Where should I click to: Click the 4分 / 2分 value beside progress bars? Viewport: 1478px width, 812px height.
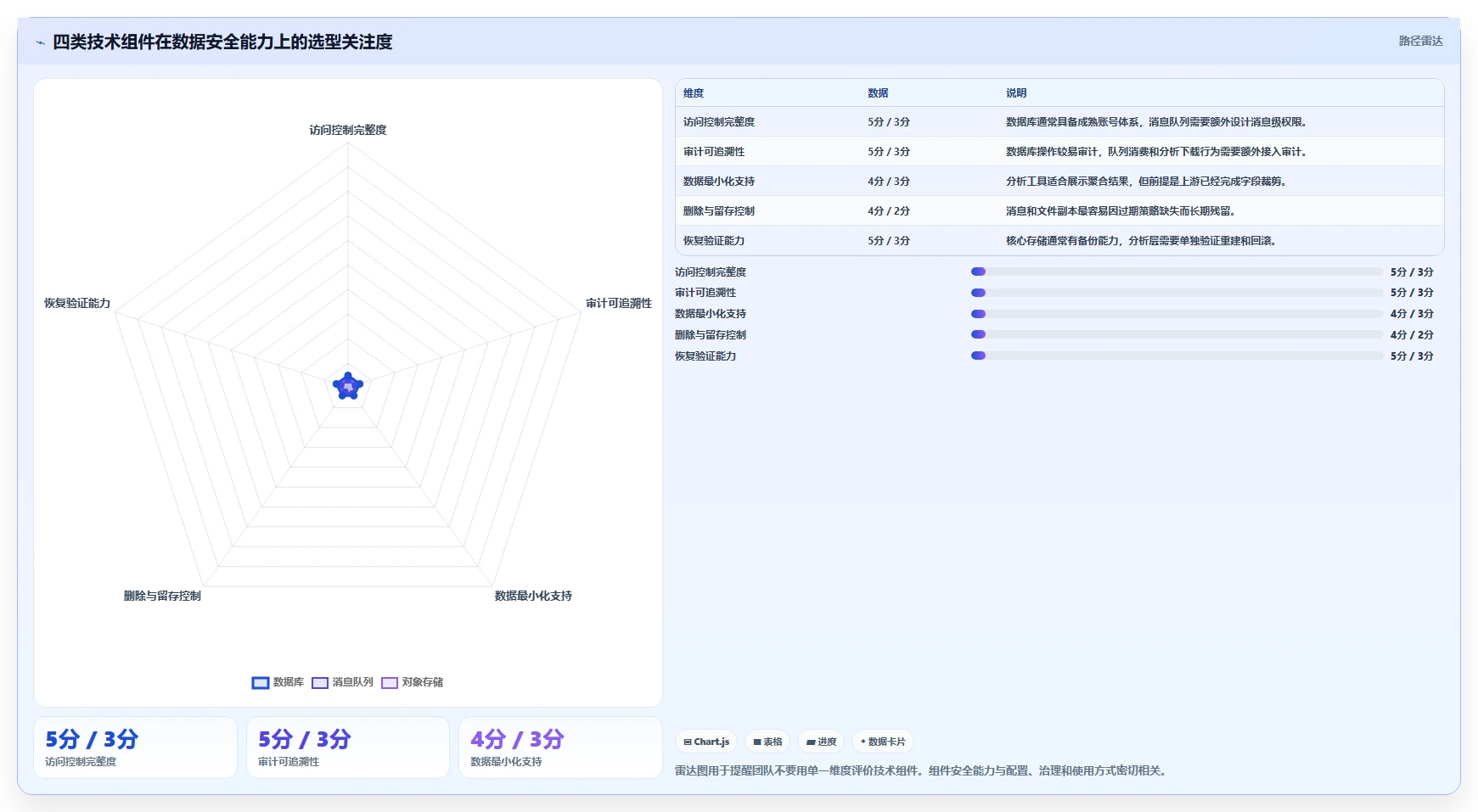click(x=1412, y=335)
